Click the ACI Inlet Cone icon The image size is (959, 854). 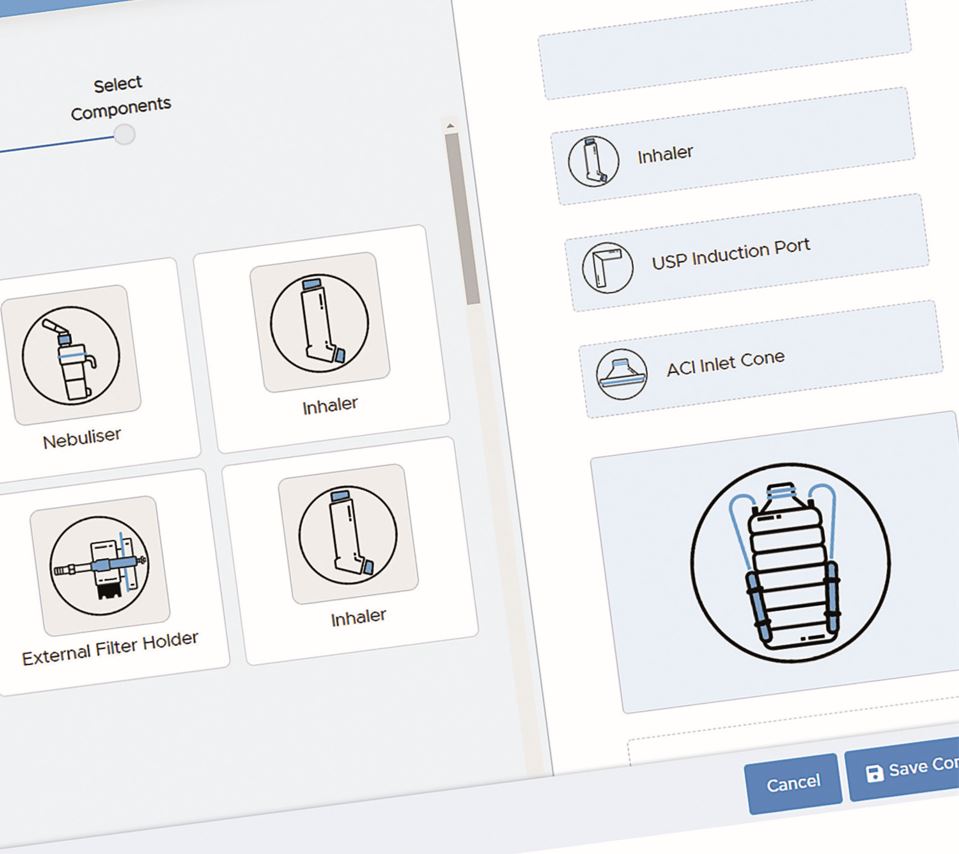[x=621, y=374]
